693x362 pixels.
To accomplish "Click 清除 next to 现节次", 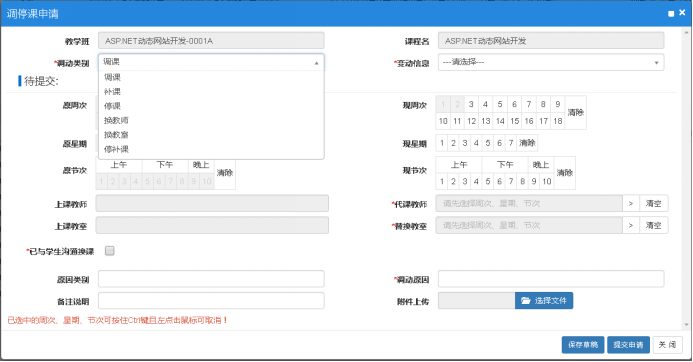I will coord(564,173).
